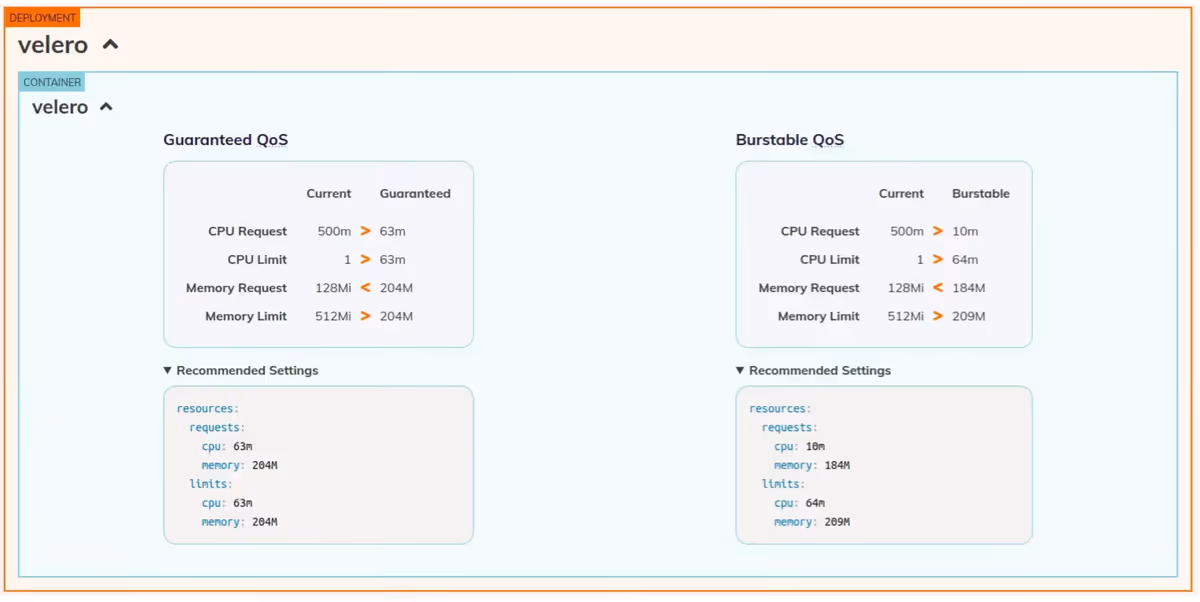Click the Guaranteed Memory Request less-than arrow
Viewport: 1200px width, 602px height.
(366, 288)
